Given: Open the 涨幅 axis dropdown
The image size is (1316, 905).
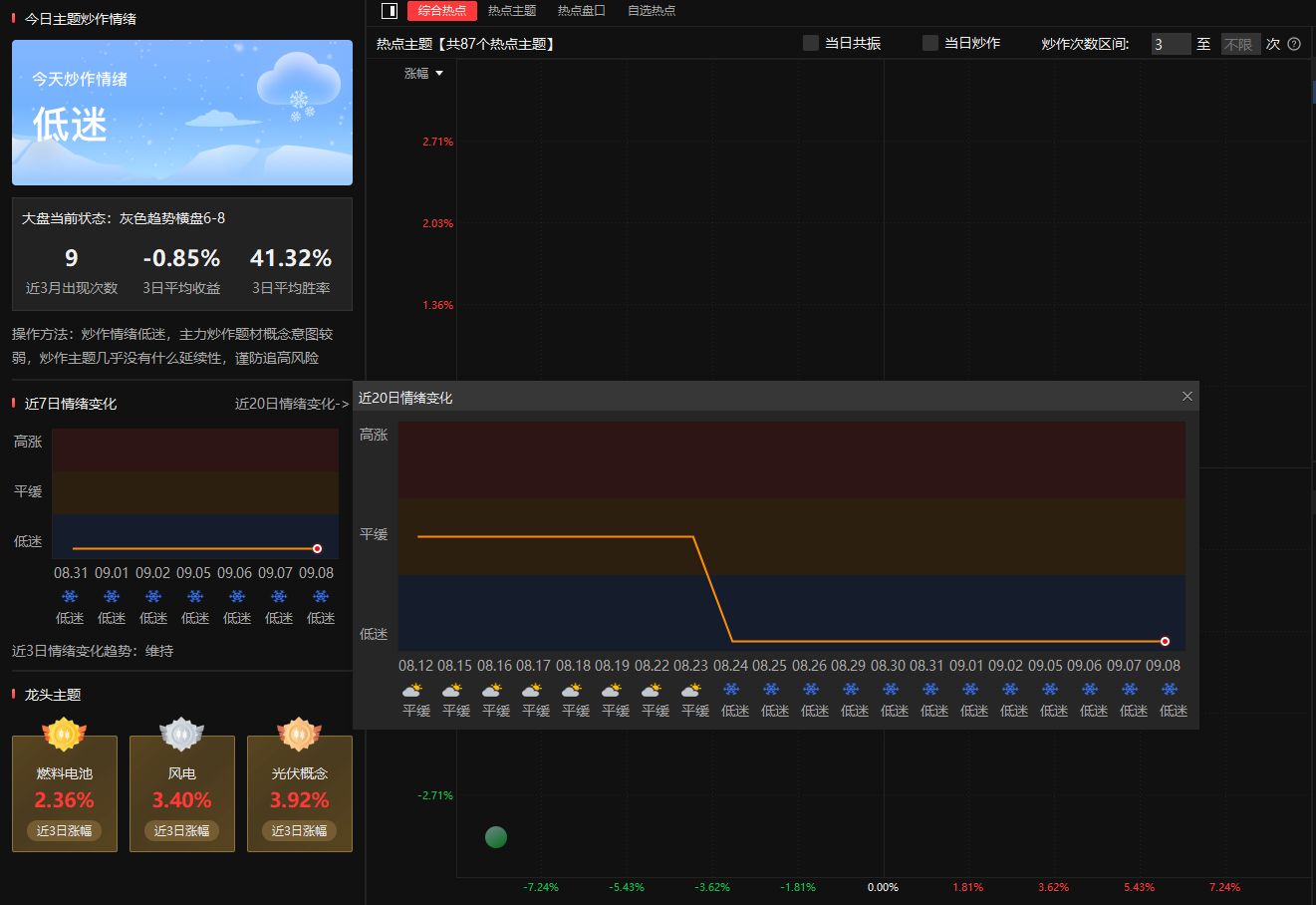Looking at the screenshot, I should (x=423, y=74).
